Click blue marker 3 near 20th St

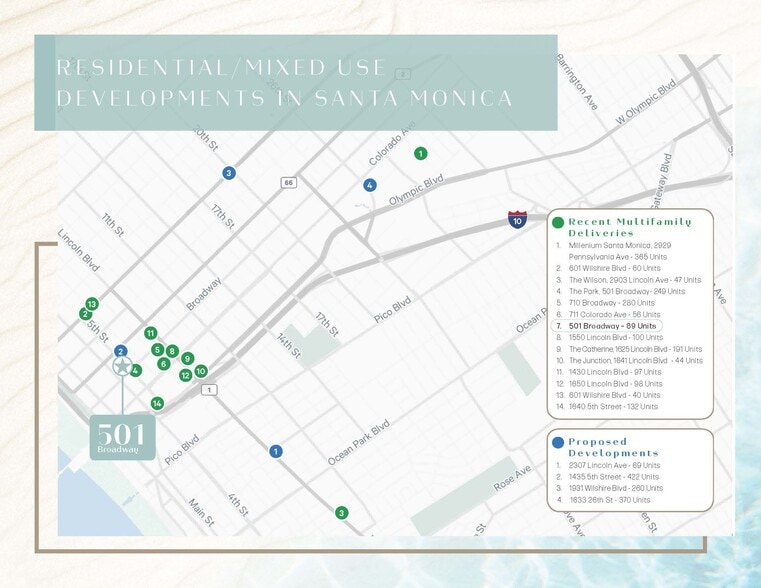point(229,173)
